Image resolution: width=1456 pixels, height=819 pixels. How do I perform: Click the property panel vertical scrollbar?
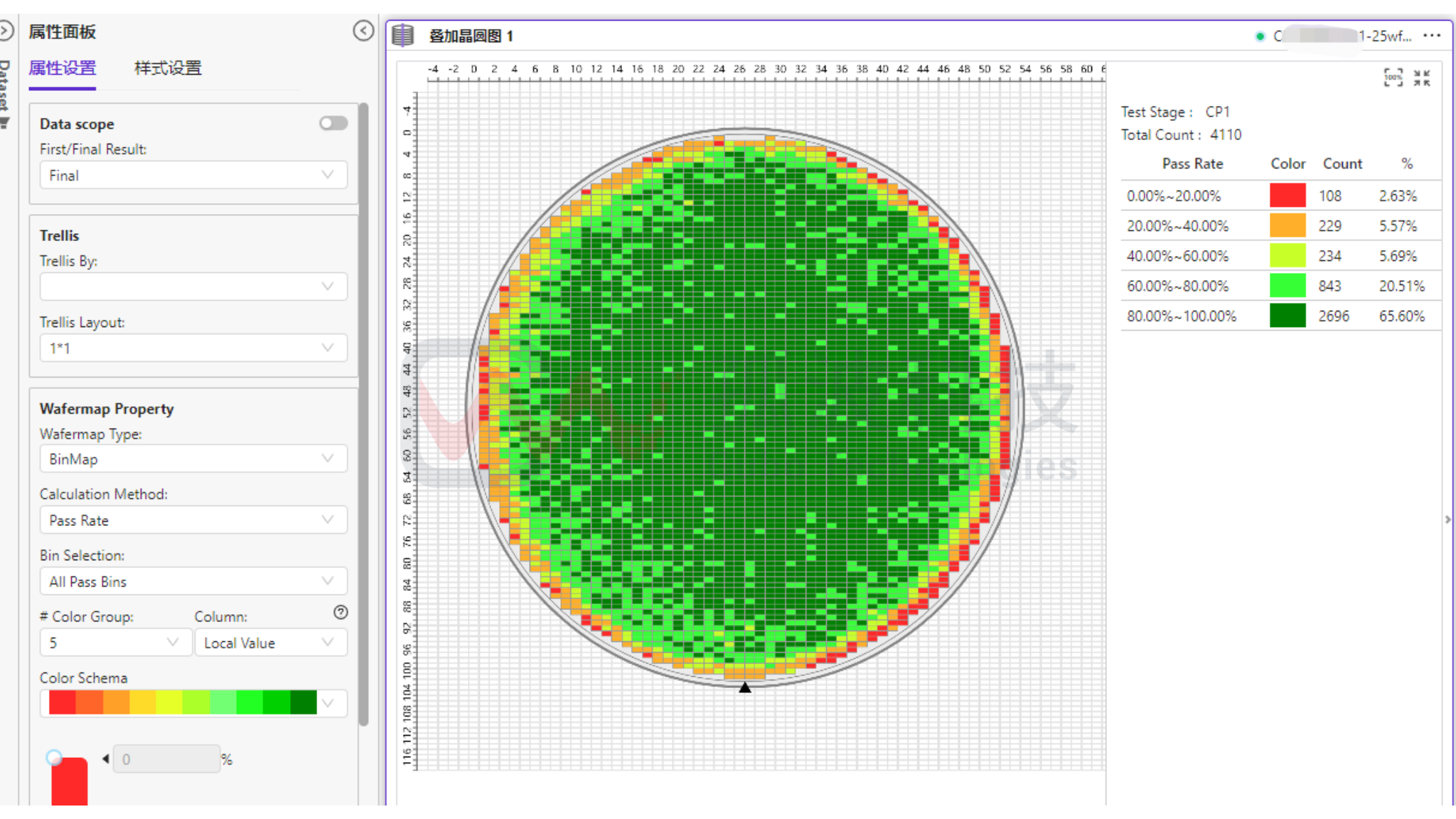click(363, 412)
